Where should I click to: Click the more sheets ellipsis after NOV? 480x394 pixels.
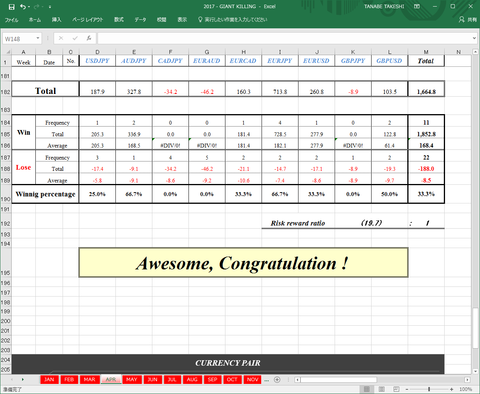(x=267, y=380)
